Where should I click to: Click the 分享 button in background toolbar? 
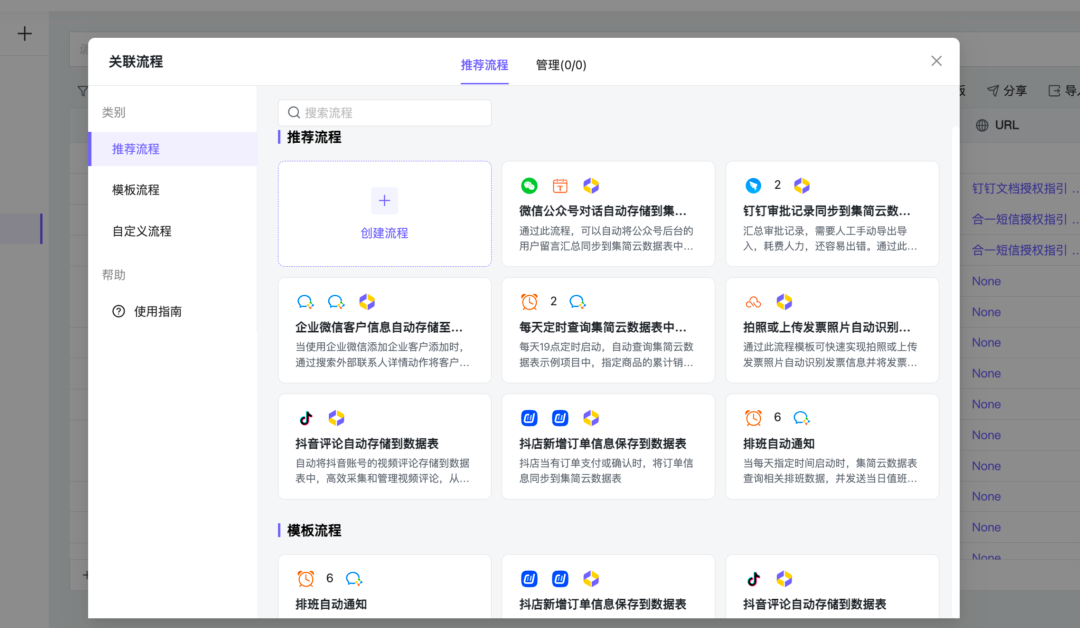[x=1007, y=90]
